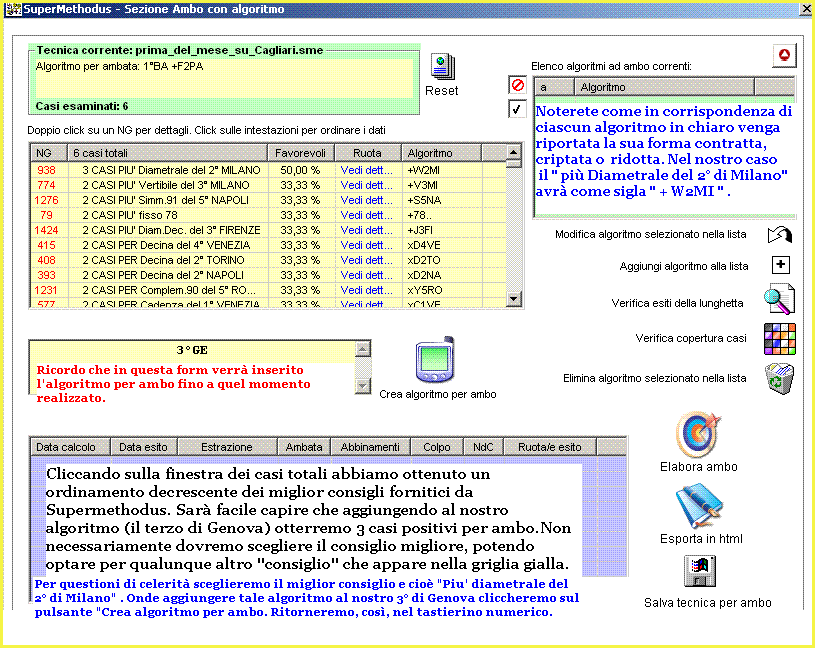Click the plus icon to add algorithm
Viewport: 815px width, 648px height.
781,265
